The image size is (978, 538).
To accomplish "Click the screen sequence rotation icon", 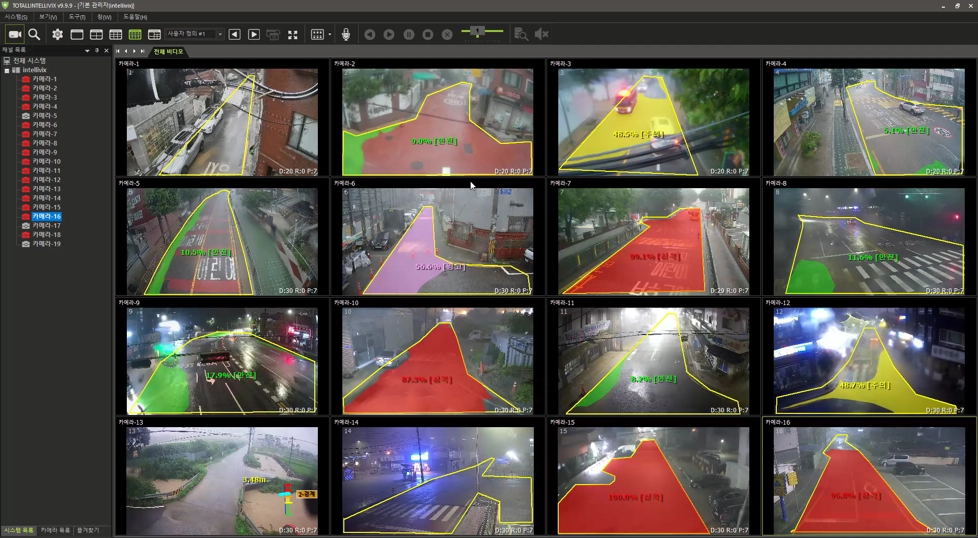I will click(x=273, y=34).
